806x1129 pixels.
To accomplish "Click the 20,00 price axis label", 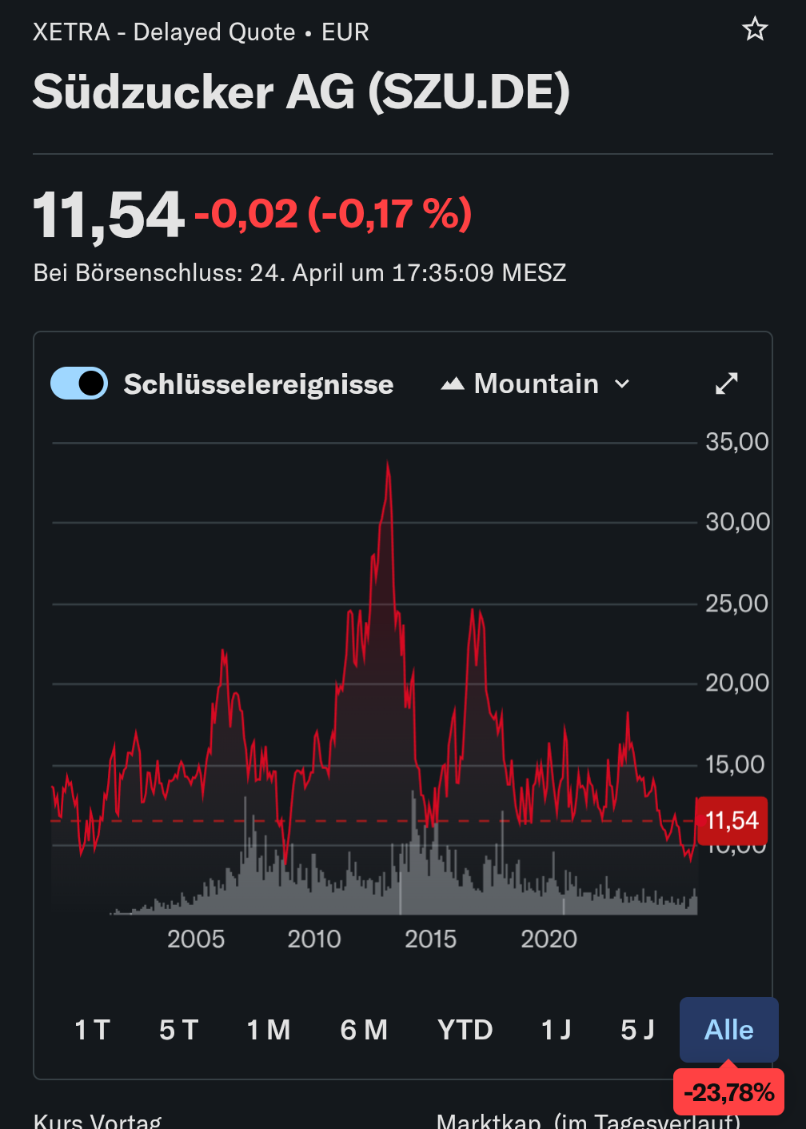I will [737, 683].
